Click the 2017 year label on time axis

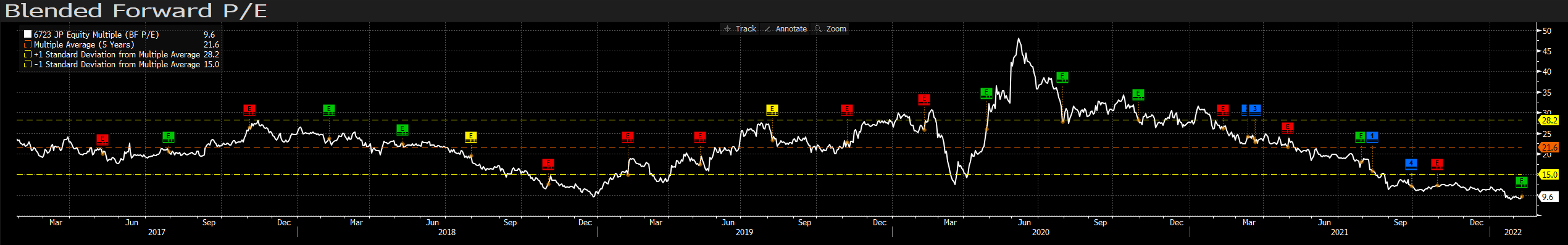tap(157, 232)
